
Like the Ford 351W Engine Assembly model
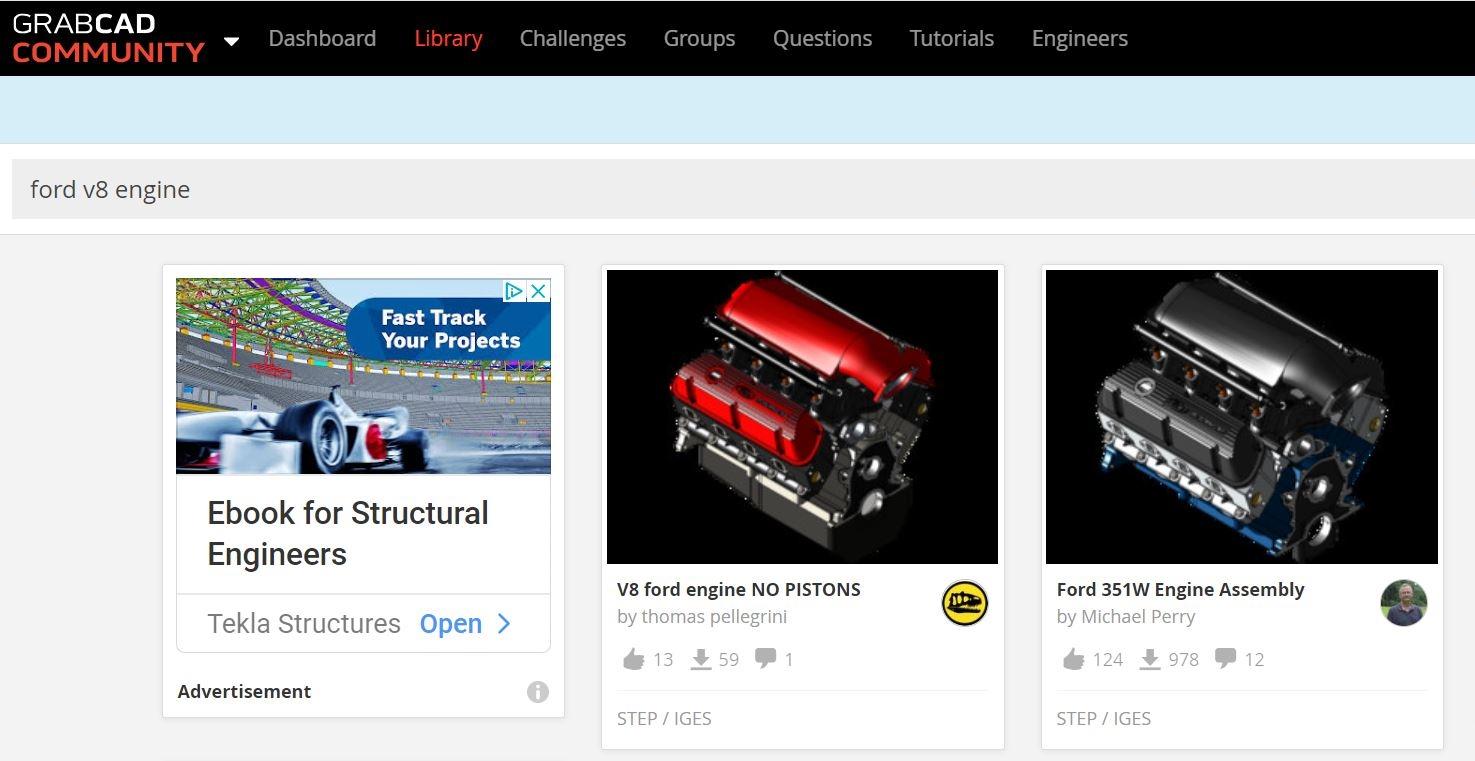pyautogui.click(x=1073, y=659)
